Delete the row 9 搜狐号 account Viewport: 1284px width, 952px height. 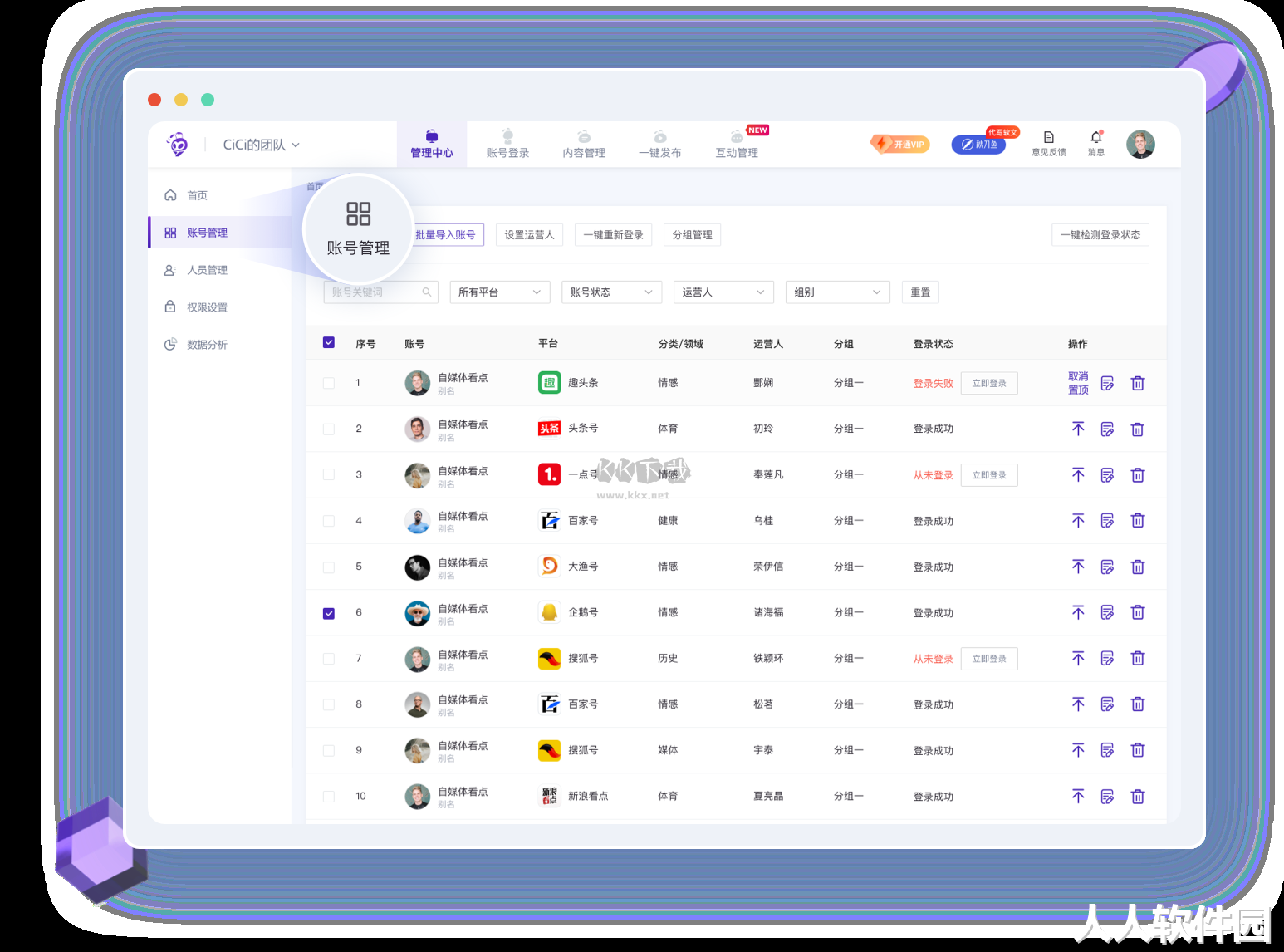pos(1138,750)
